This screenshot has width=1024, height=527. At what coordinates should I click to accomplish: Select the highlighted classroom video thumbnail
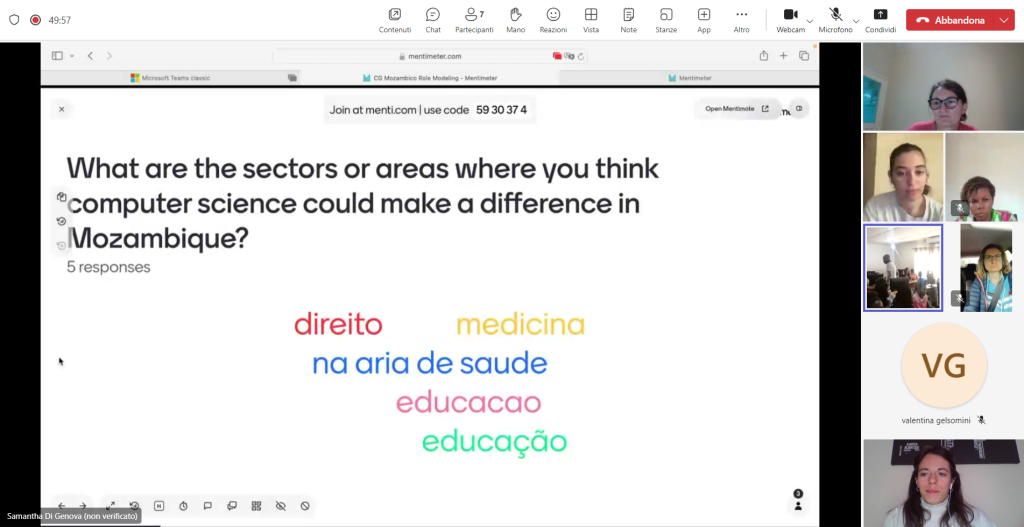(903, 268)
